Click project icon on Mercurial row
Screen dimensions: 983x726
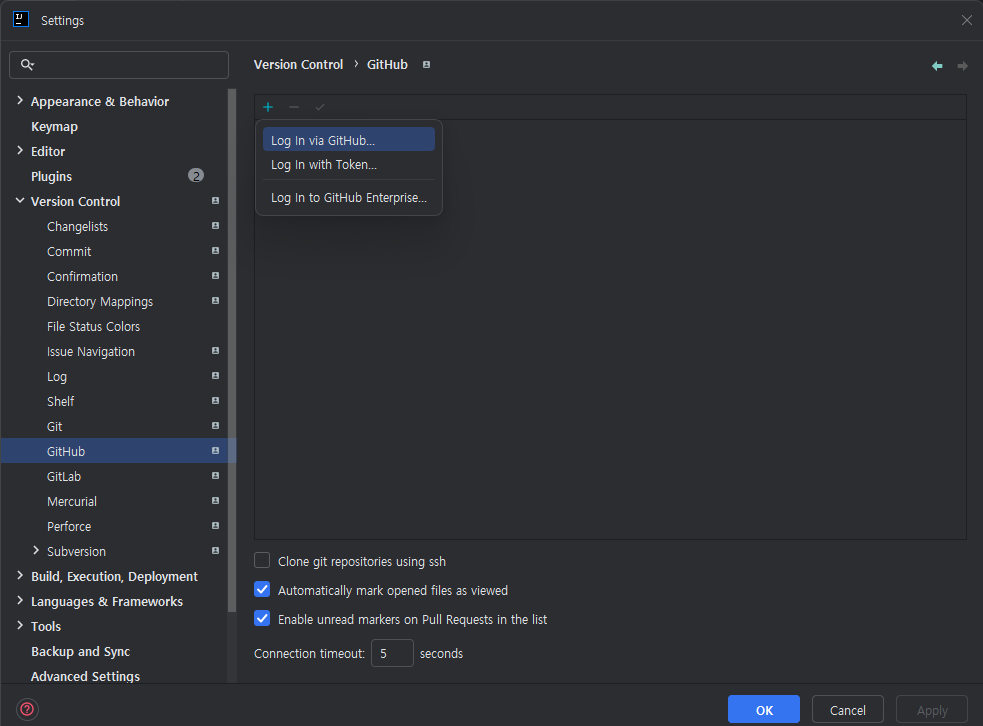(x=216, y=501)
